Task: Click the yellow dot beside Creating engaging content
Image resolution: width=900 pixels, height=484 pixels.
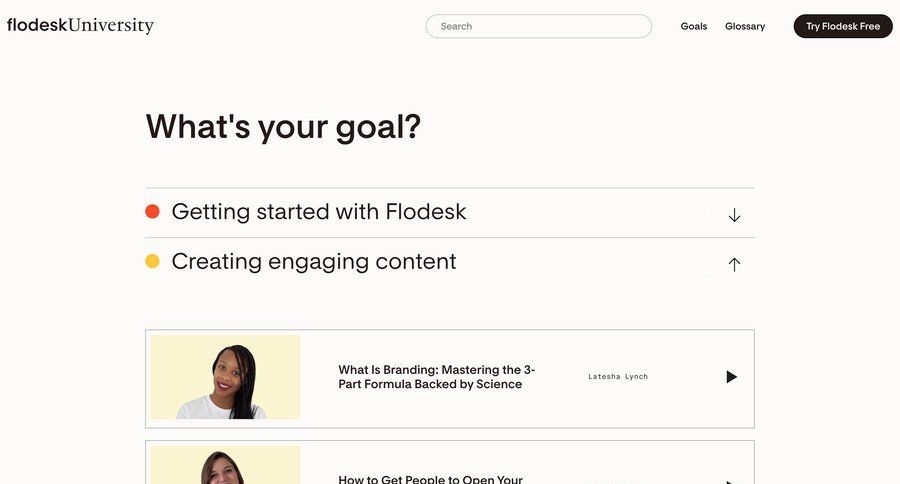Action: coord(153,262)
